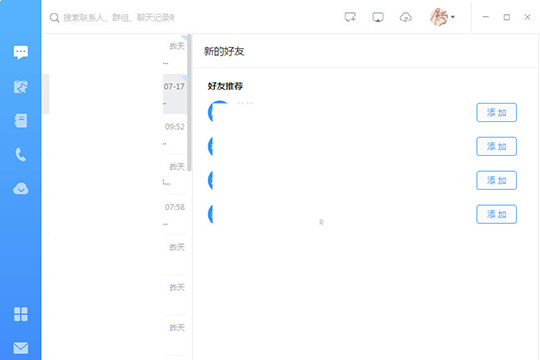This screenshot has height=360, width=540.
Task: Click the search magnifier icon
Action: (x=54, y=18)
